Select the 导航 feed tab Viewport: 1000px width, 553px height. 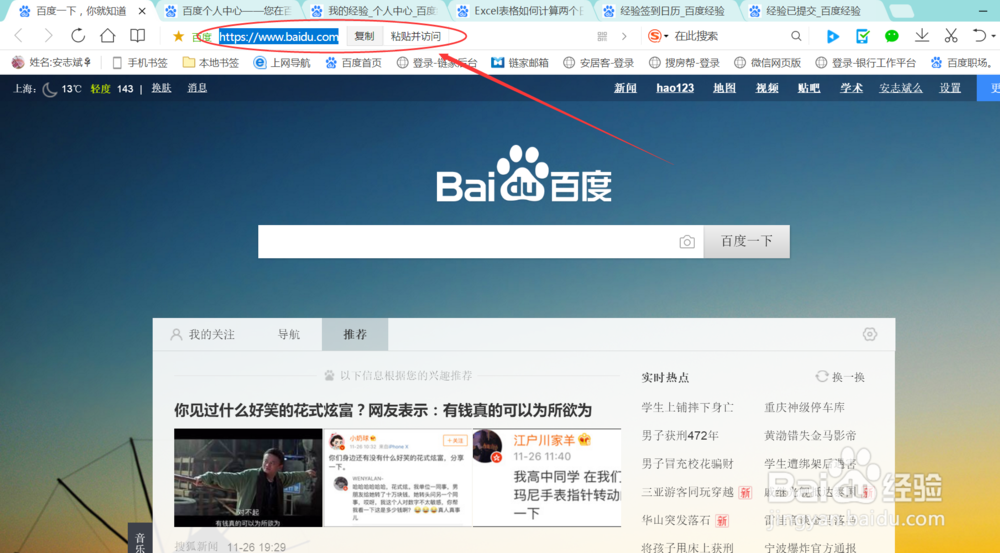[289, 334]
